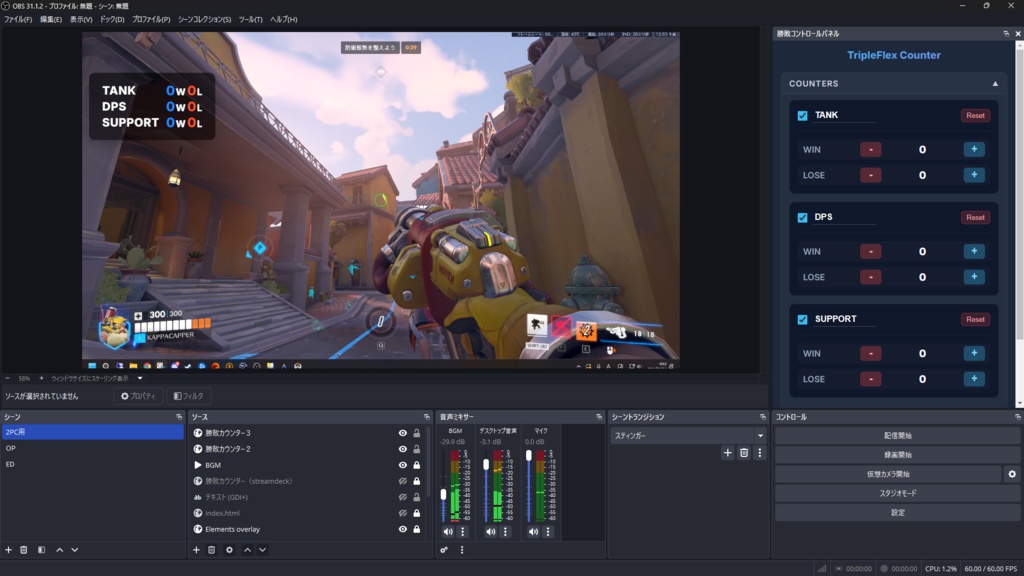Uncheck the TANK counter checkbox
This screenshot has height=576, width=1024.
tap(803, 116)
